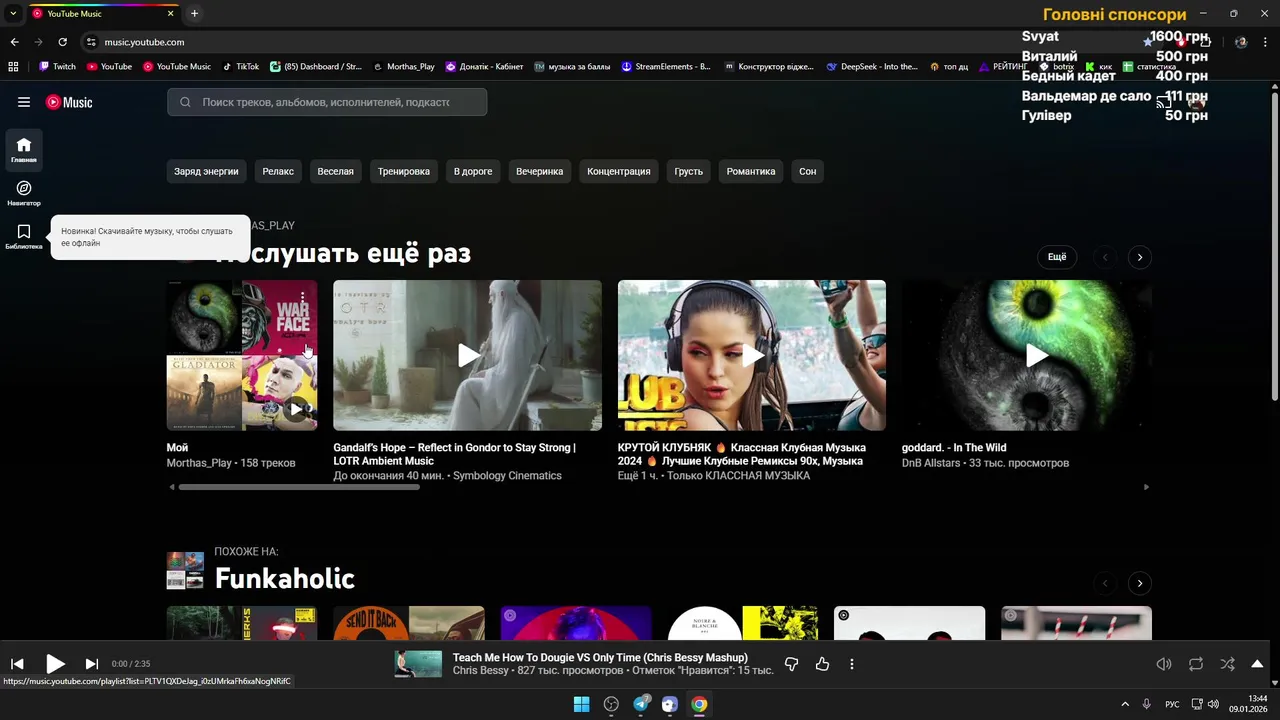Open the player three-dot options menu
Screen dimensions: 1280x720
pos(852,664)
